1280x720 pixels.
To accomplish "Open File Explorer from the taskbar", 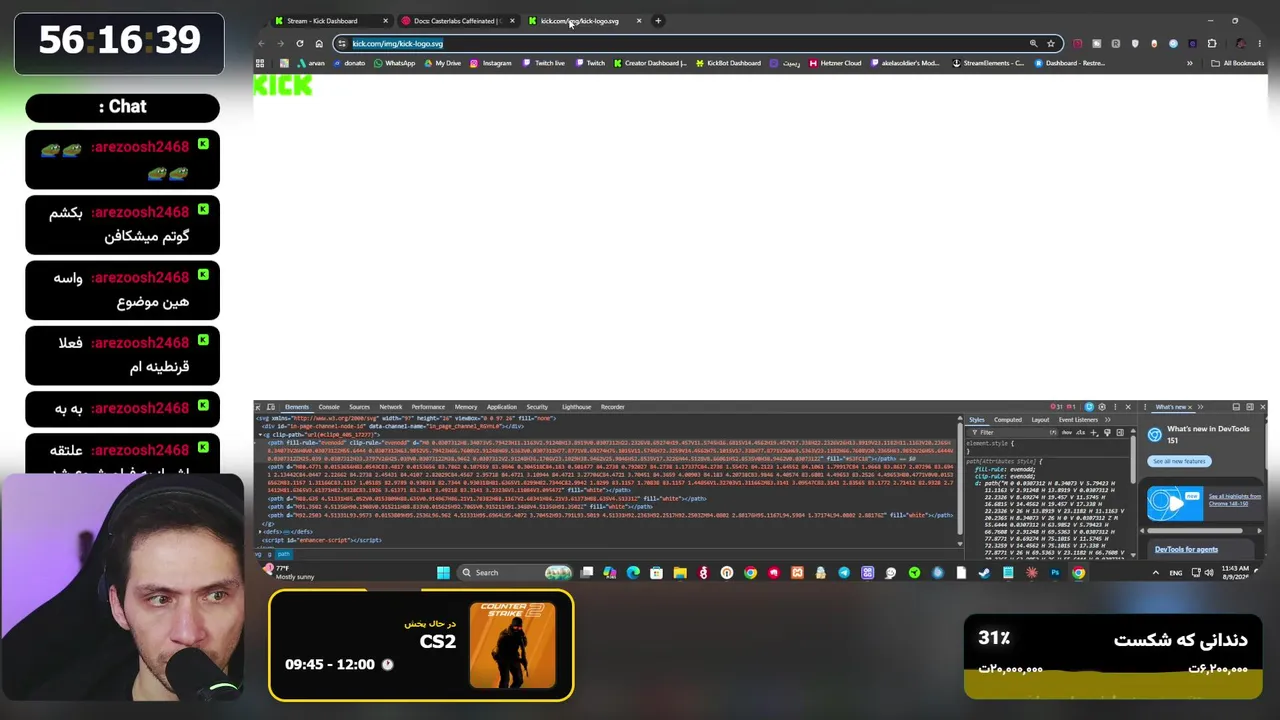I will click(680, 573).
